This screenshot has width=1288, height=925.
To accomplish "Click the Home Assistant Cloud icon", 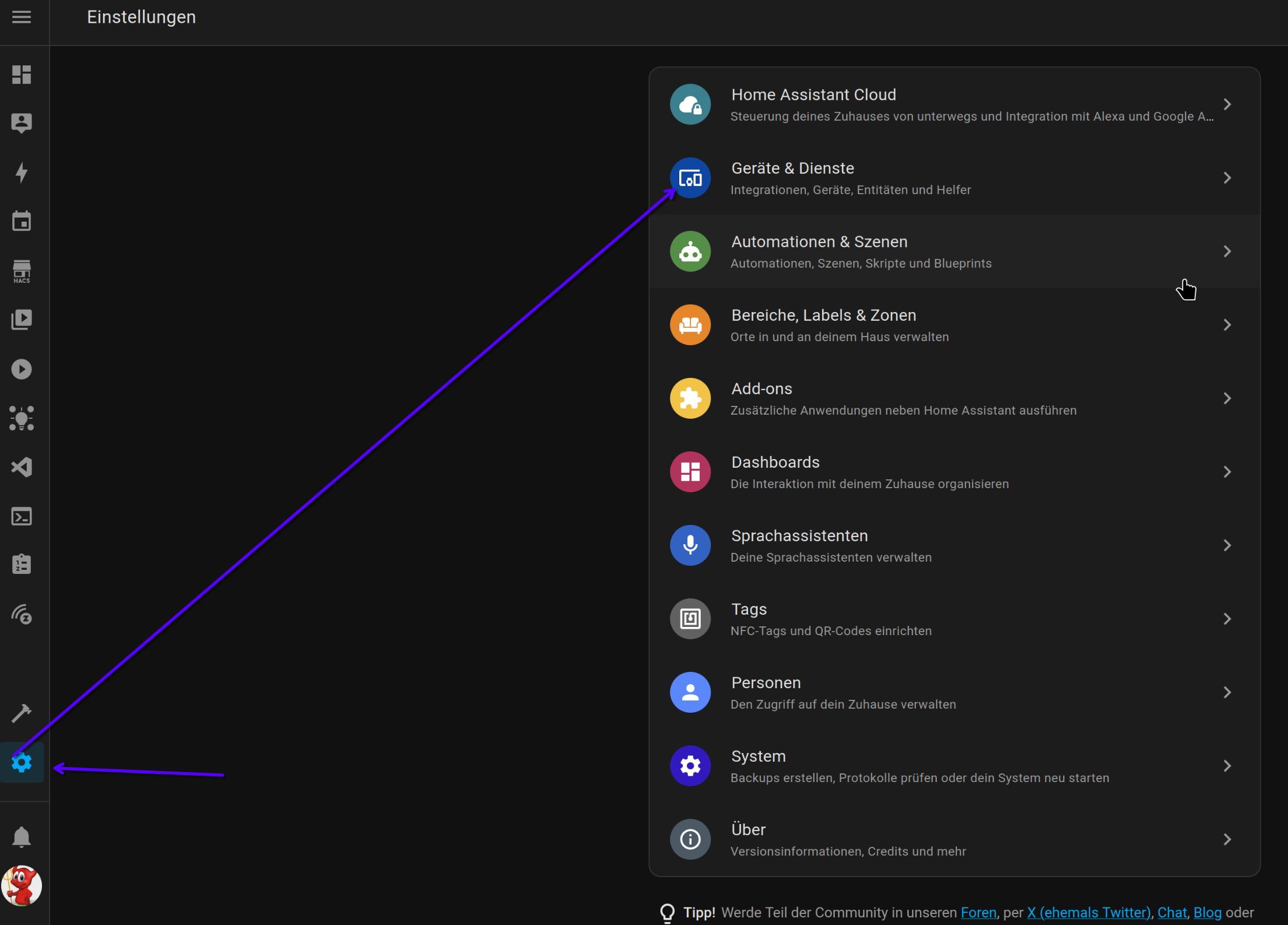I will [690, 104].
